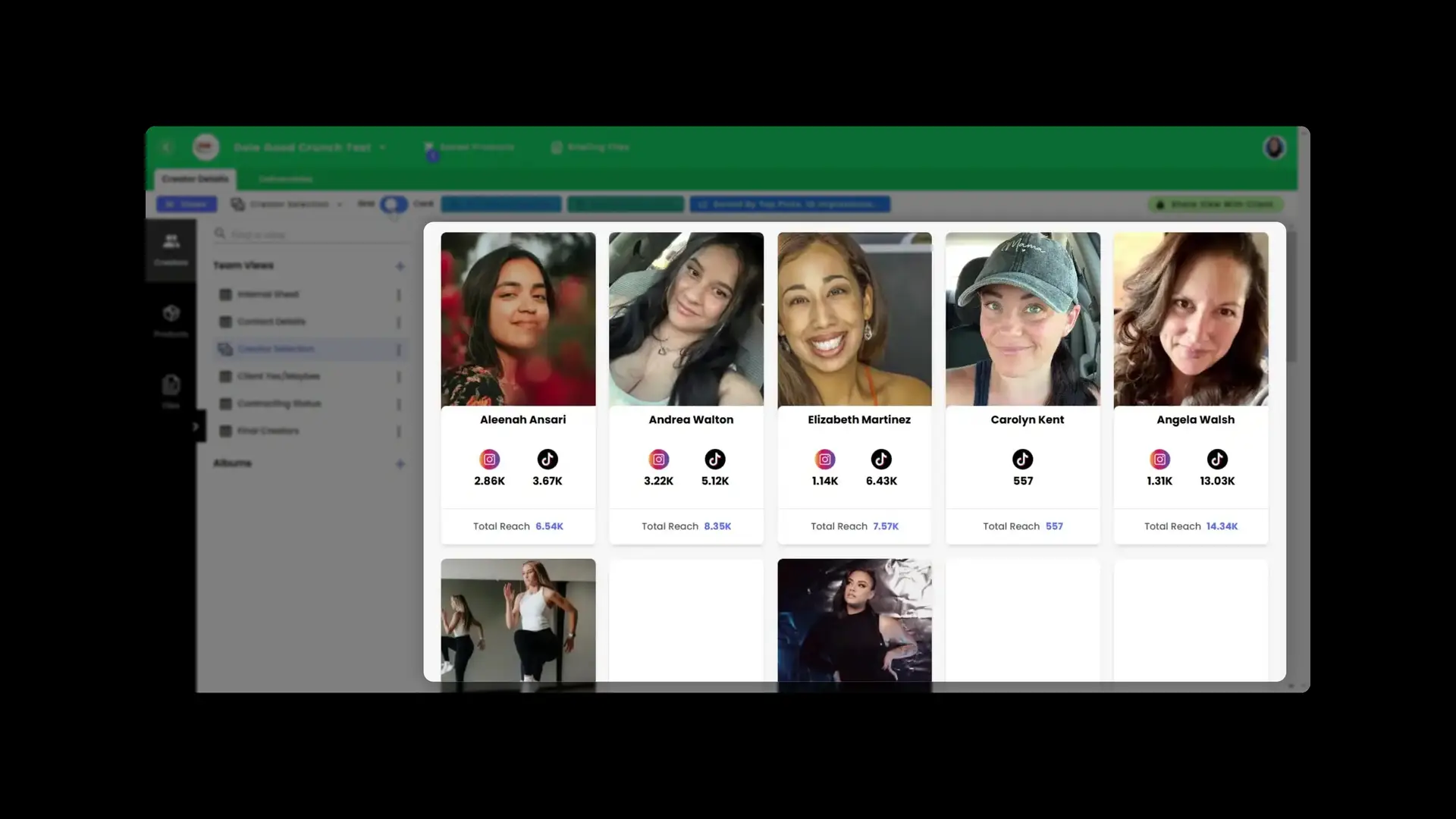Expand the project title dropdown
This screenshot has height=819, width=1456.
point(384,147)
